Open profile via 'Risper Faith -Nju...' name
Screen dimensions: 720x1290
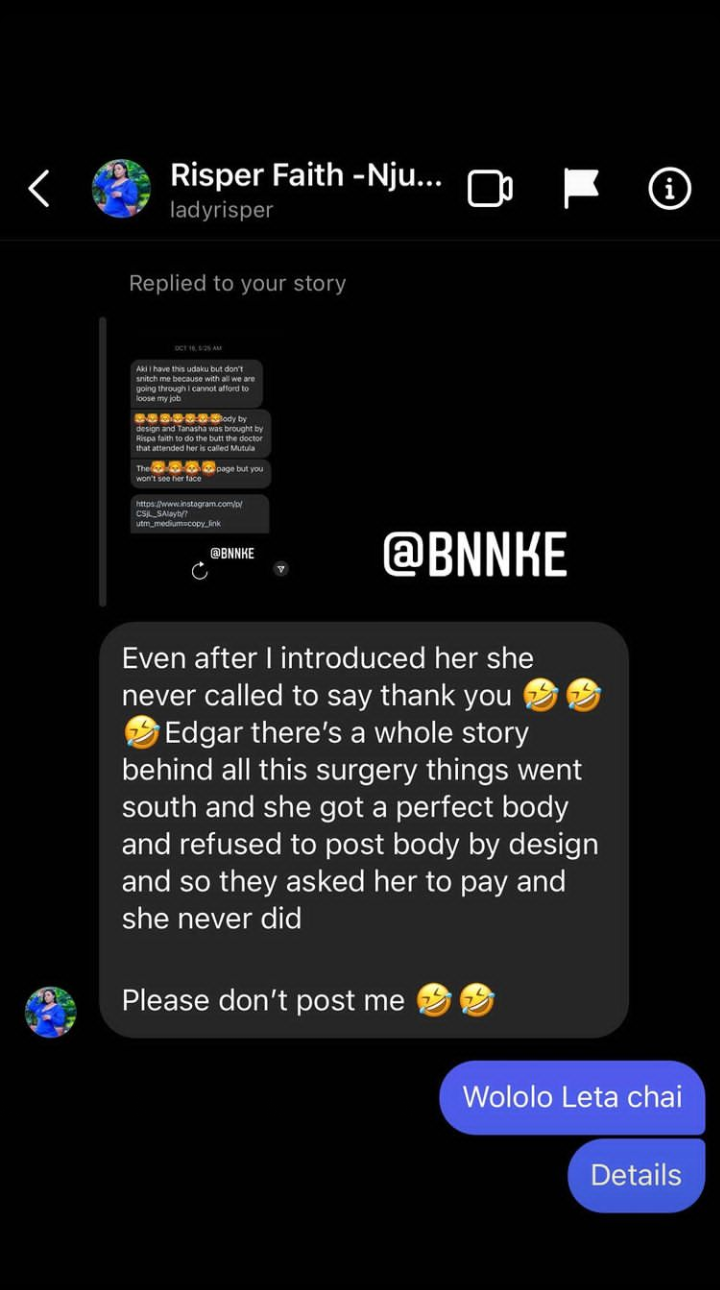tap(306, 175)
